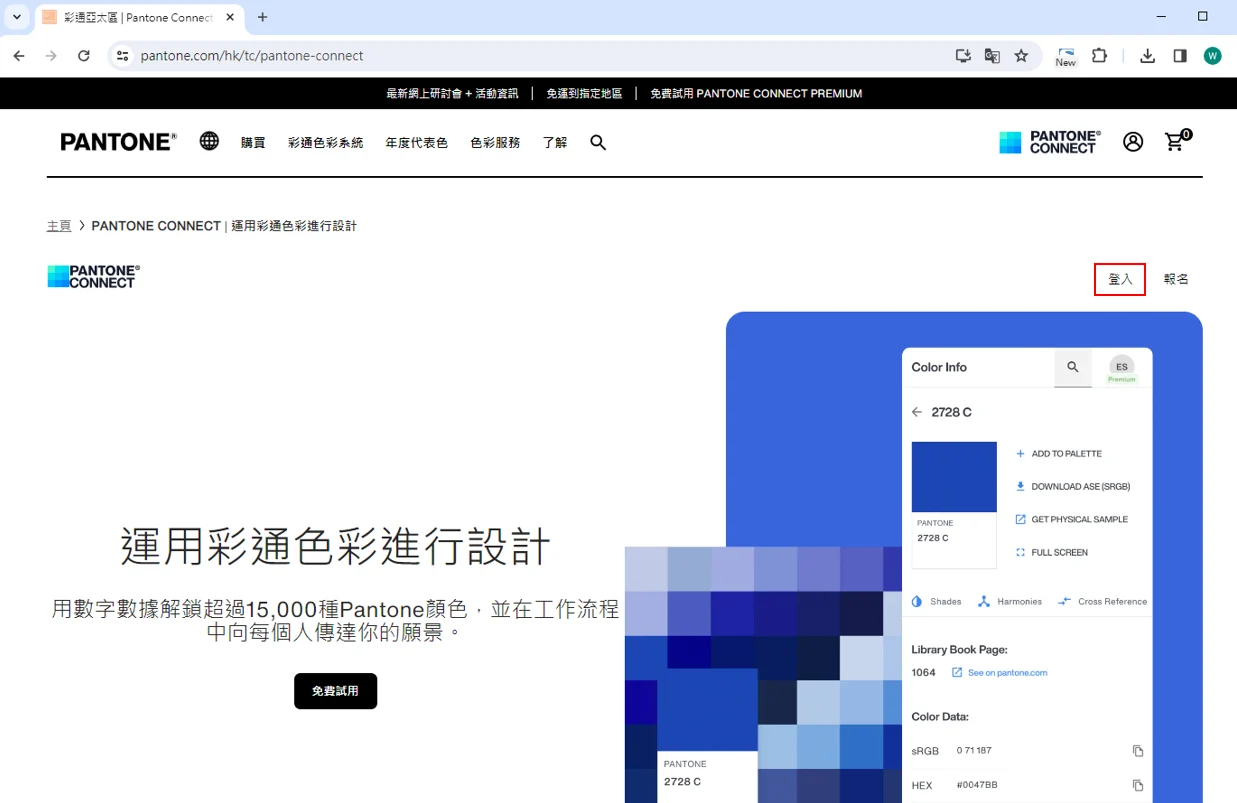Open the Shades view in Color Info
This screenshot has width=1237, height=803.
936,601
